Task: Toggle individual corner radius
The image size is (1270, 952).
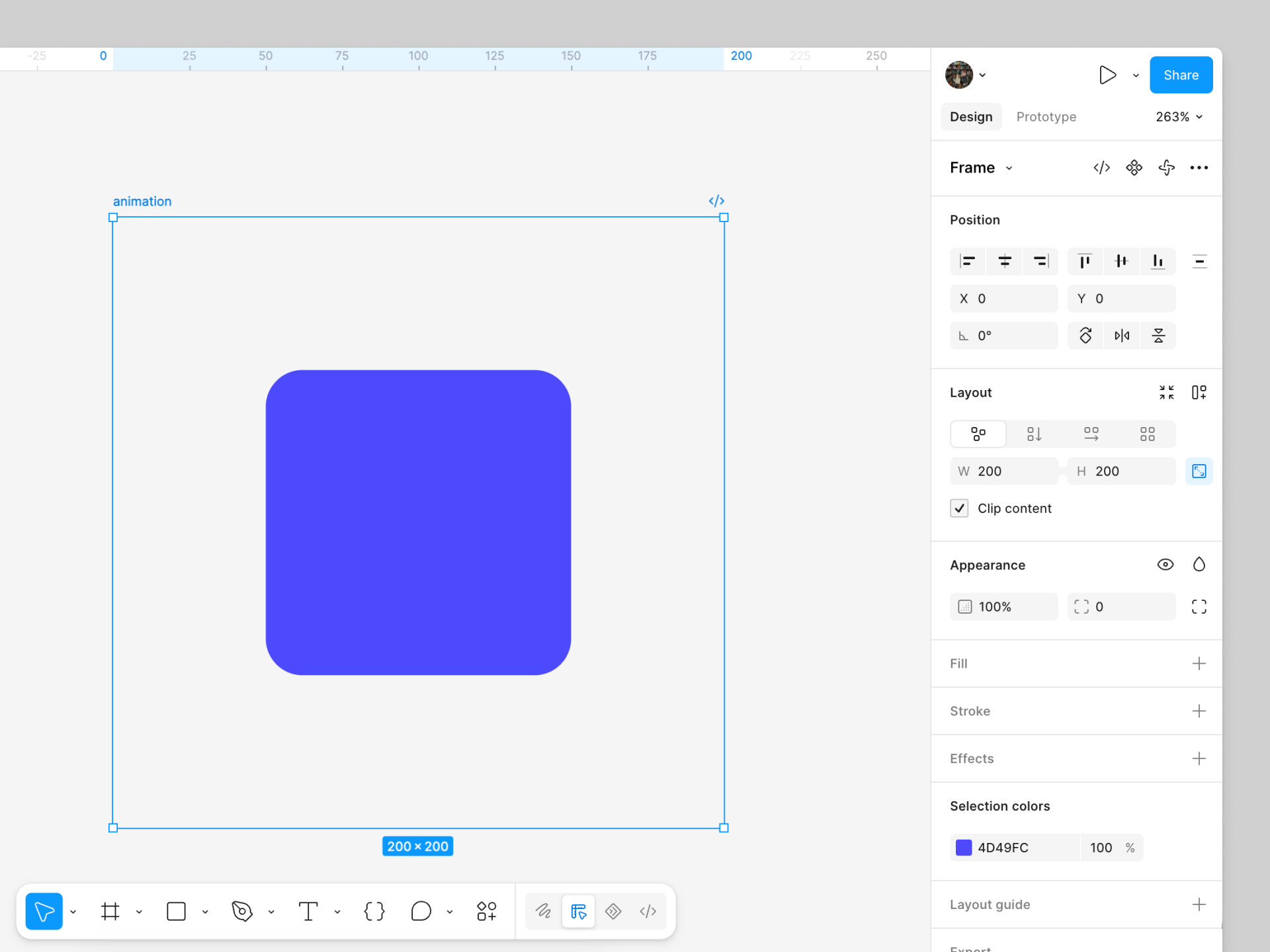Action: coord(1199,607)
